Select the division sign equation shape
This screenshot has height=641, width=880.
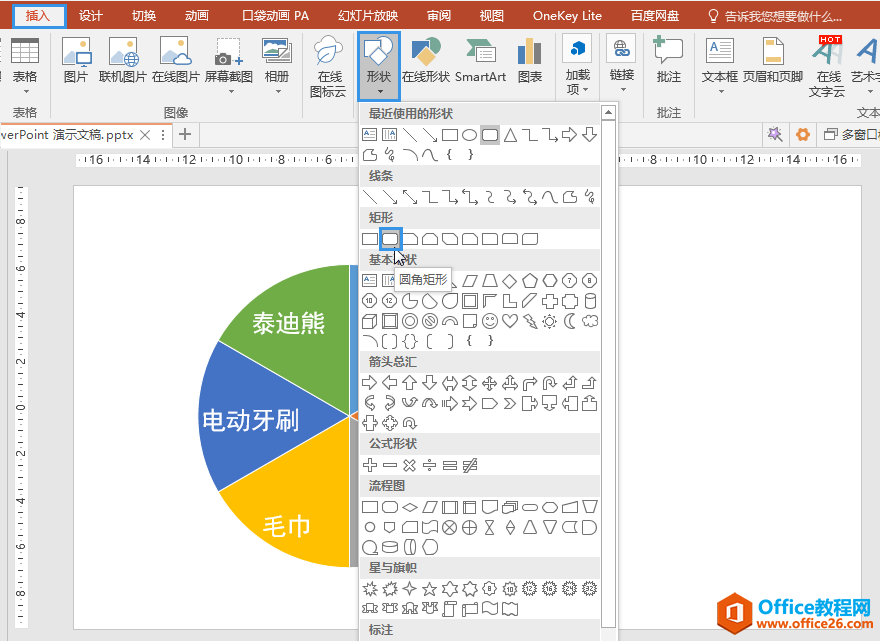430,465
